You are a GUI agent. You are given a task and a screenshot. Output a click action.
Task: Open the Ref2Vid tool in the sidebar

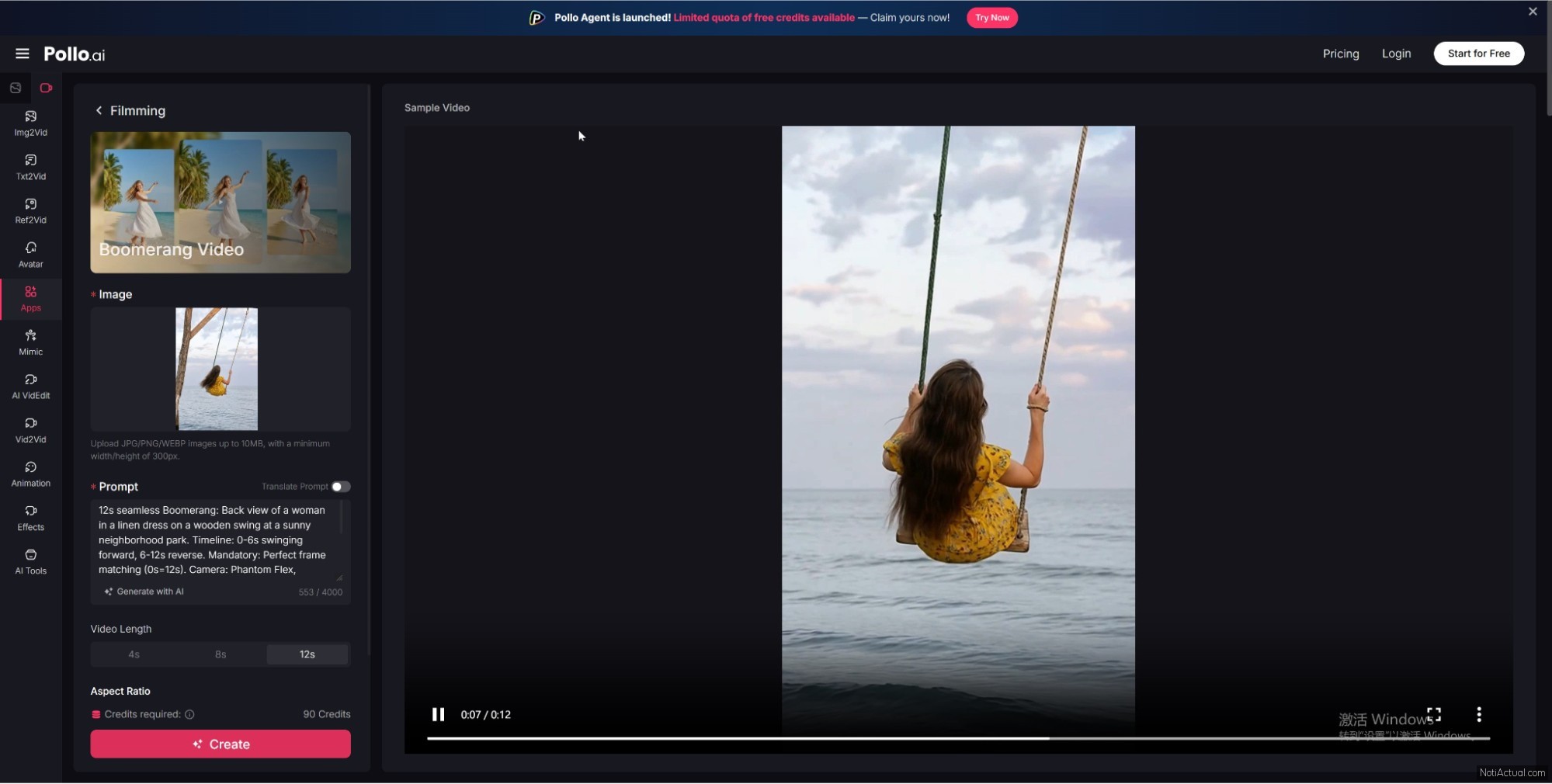pyautogui.click(x=30, y=211)
